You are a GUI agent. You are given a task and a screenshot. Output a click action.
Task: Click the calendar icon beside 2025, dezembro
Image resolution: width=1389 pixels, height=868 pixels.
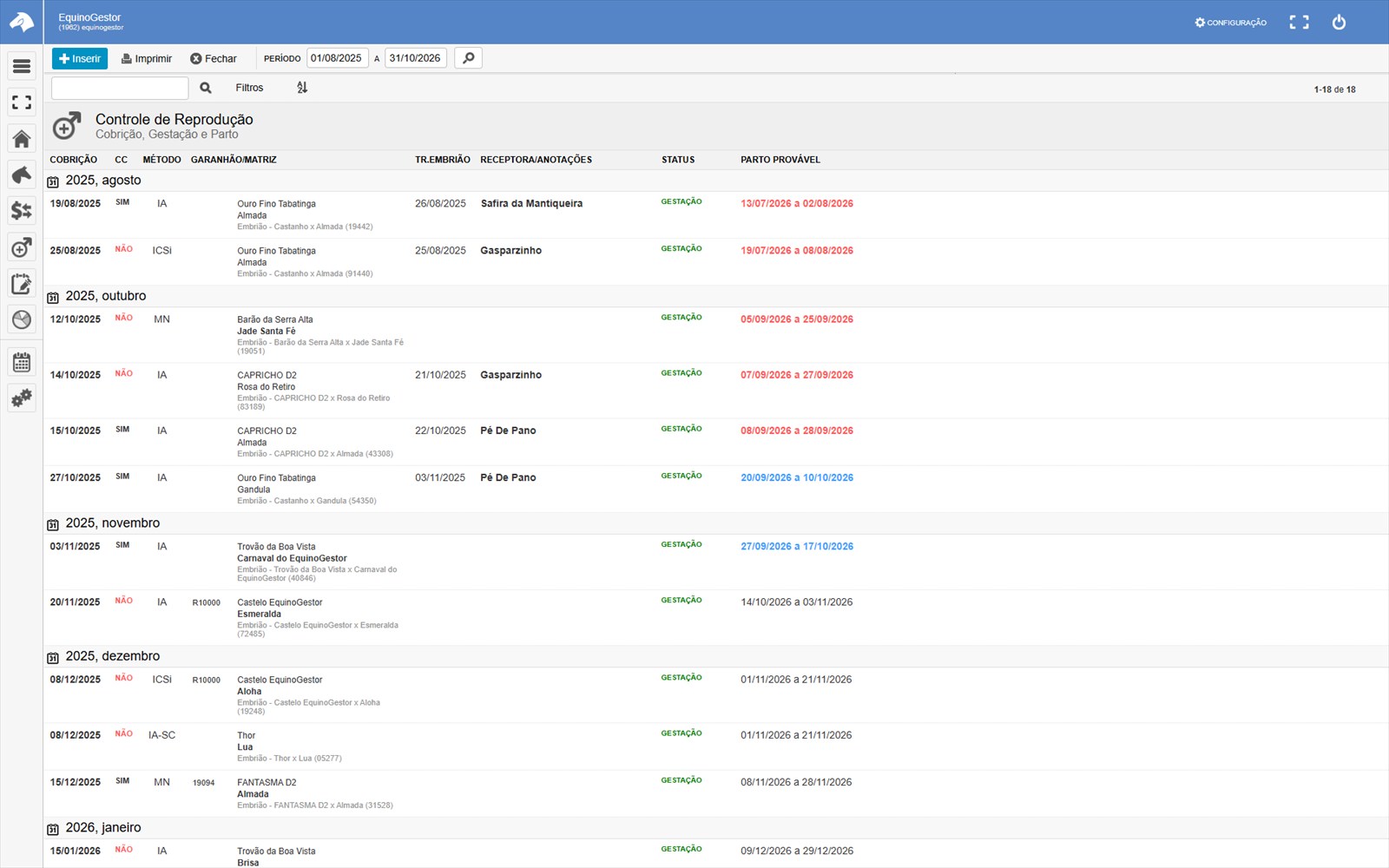(53, 657)
